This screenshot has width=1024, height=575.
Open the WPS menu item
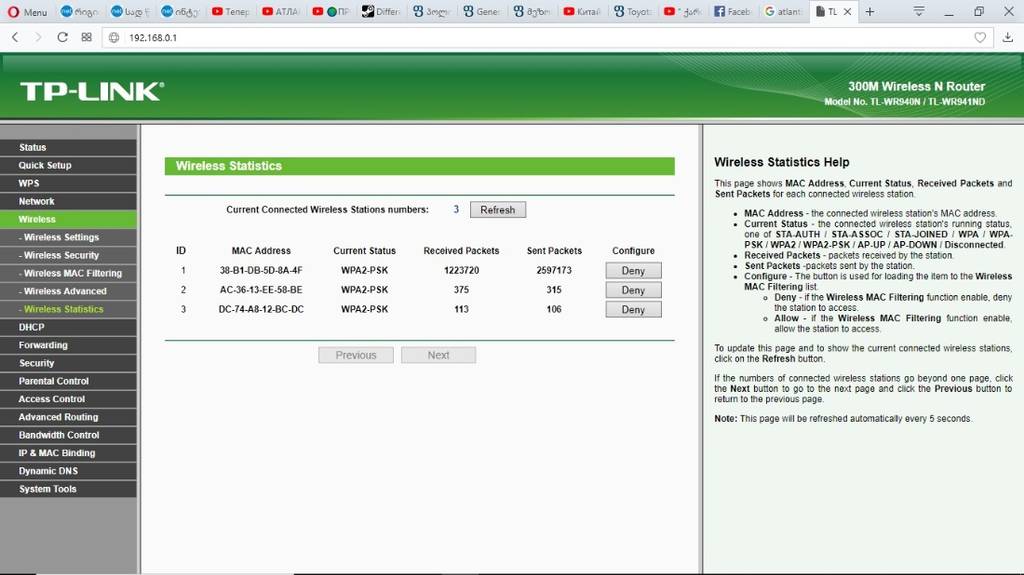69,183
